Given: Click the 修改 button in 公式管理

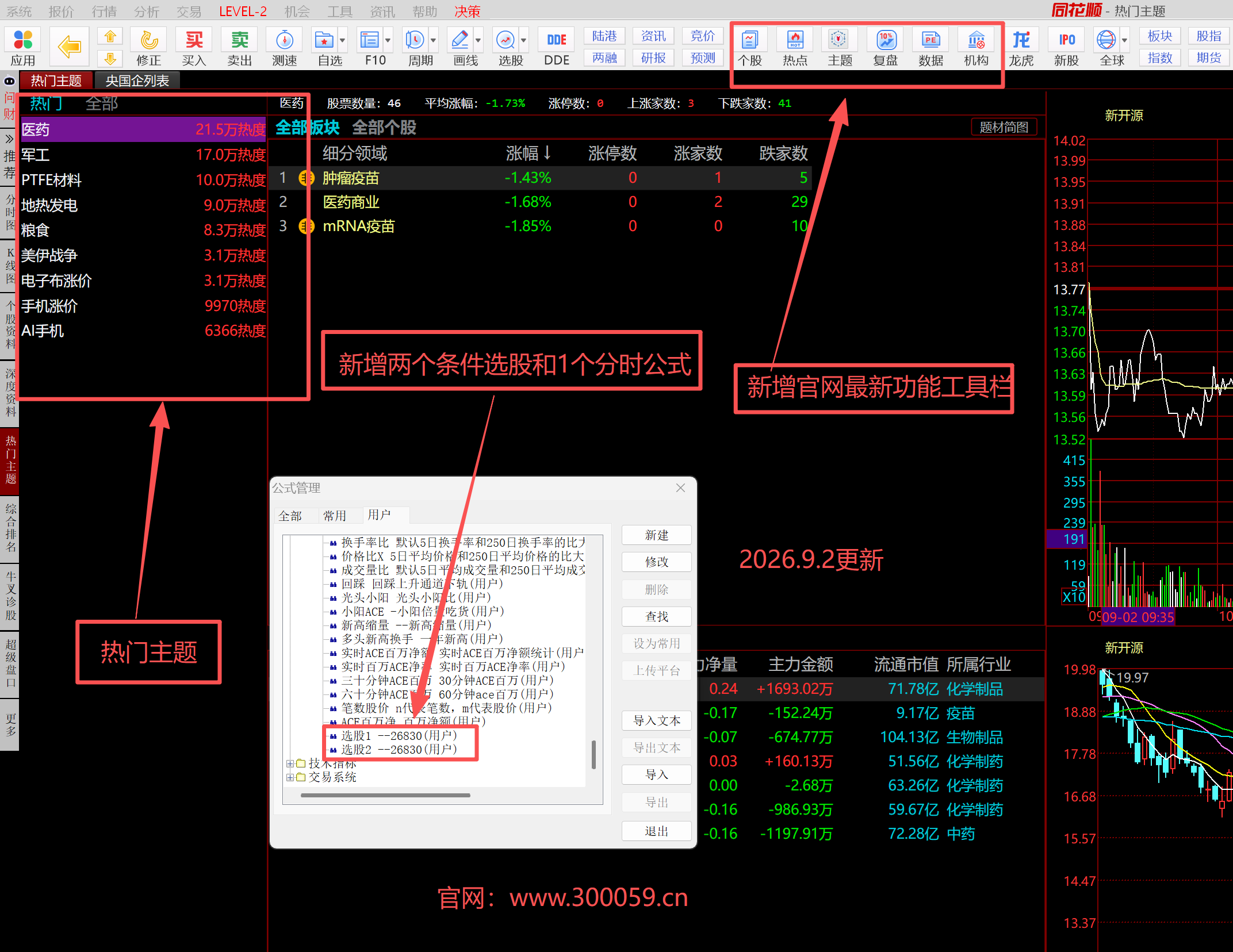Looking at the screenshot, I should [x=656, y=562].
